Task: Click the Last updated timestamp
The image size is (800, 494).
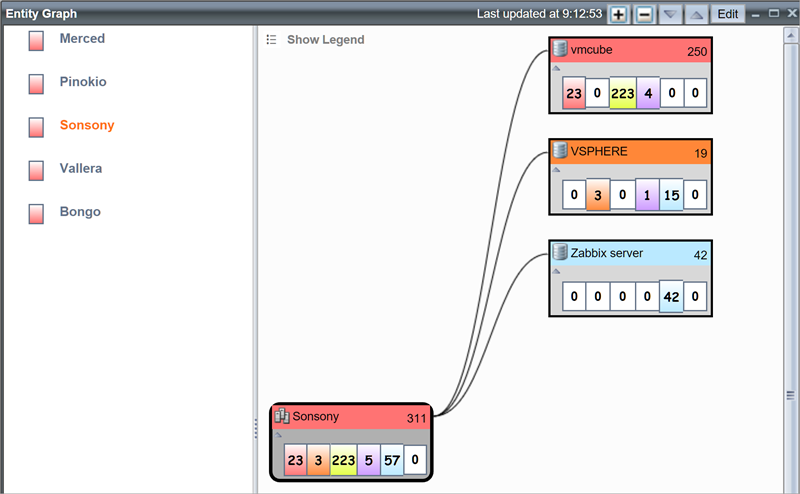Action: pos(539,14)
